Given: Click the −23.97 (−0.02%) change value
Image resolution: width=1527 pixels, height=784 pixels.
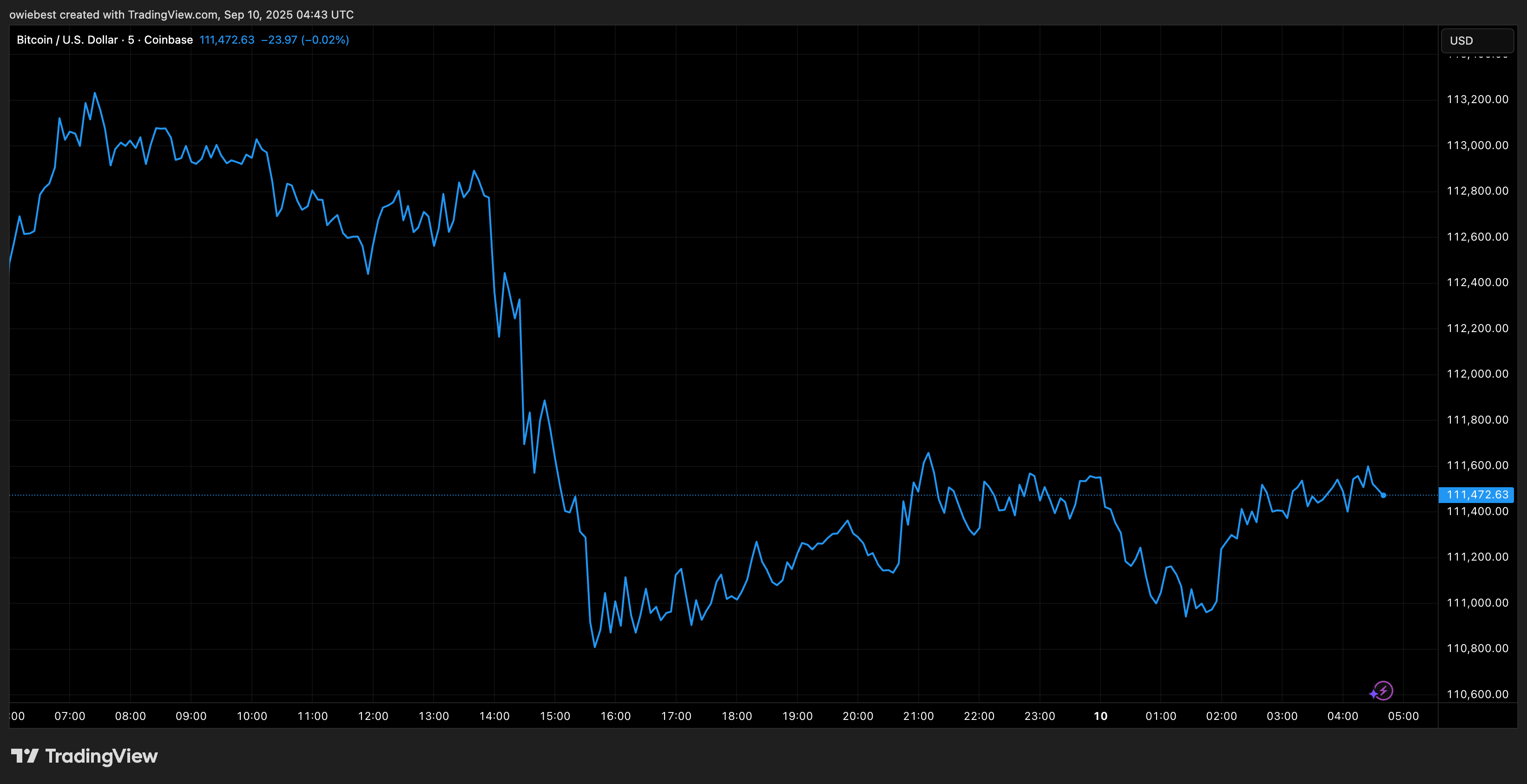Looking at the screenshot, I should click(305, 39).
